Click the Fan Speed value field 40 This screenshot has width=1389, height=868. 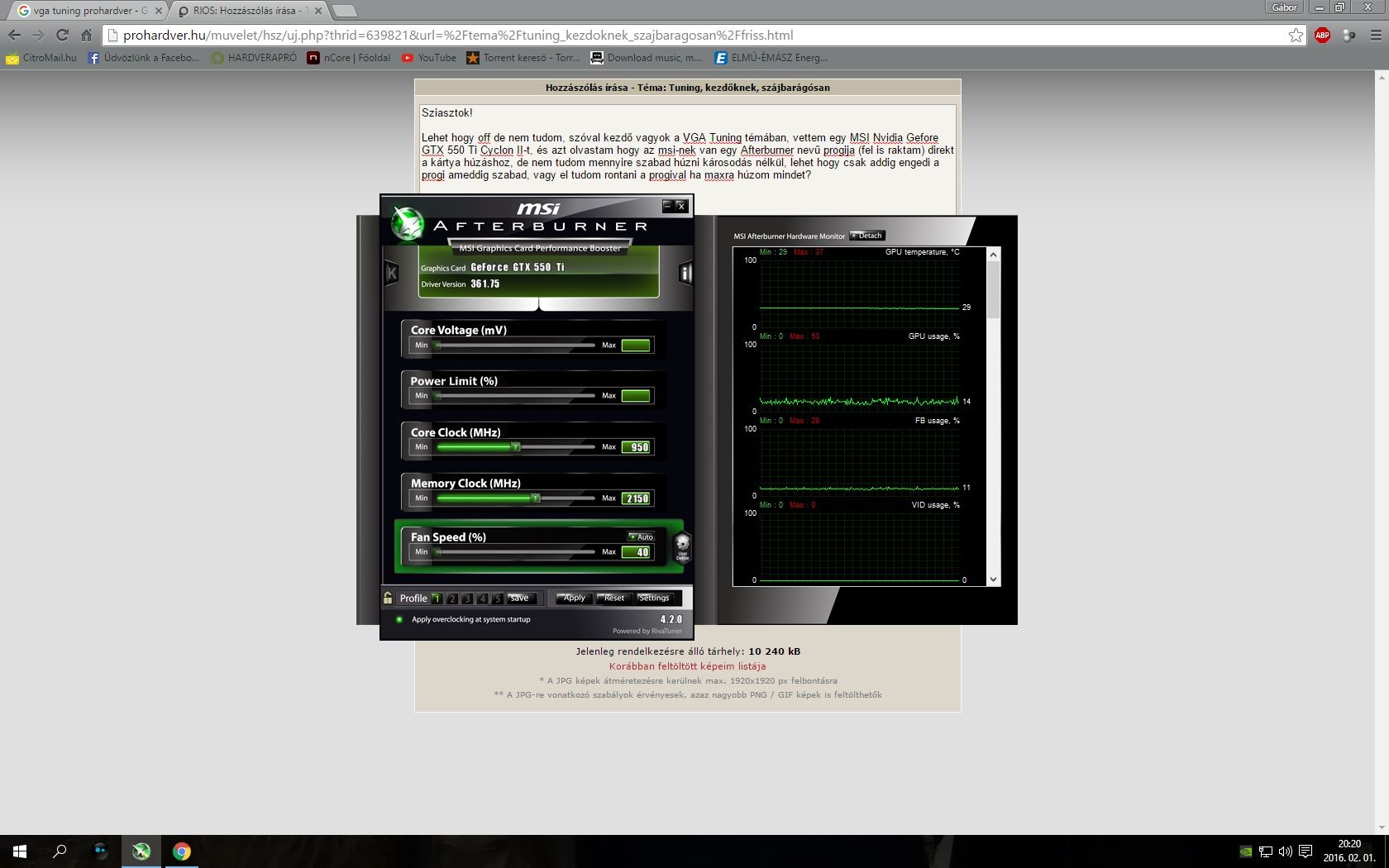637,552
